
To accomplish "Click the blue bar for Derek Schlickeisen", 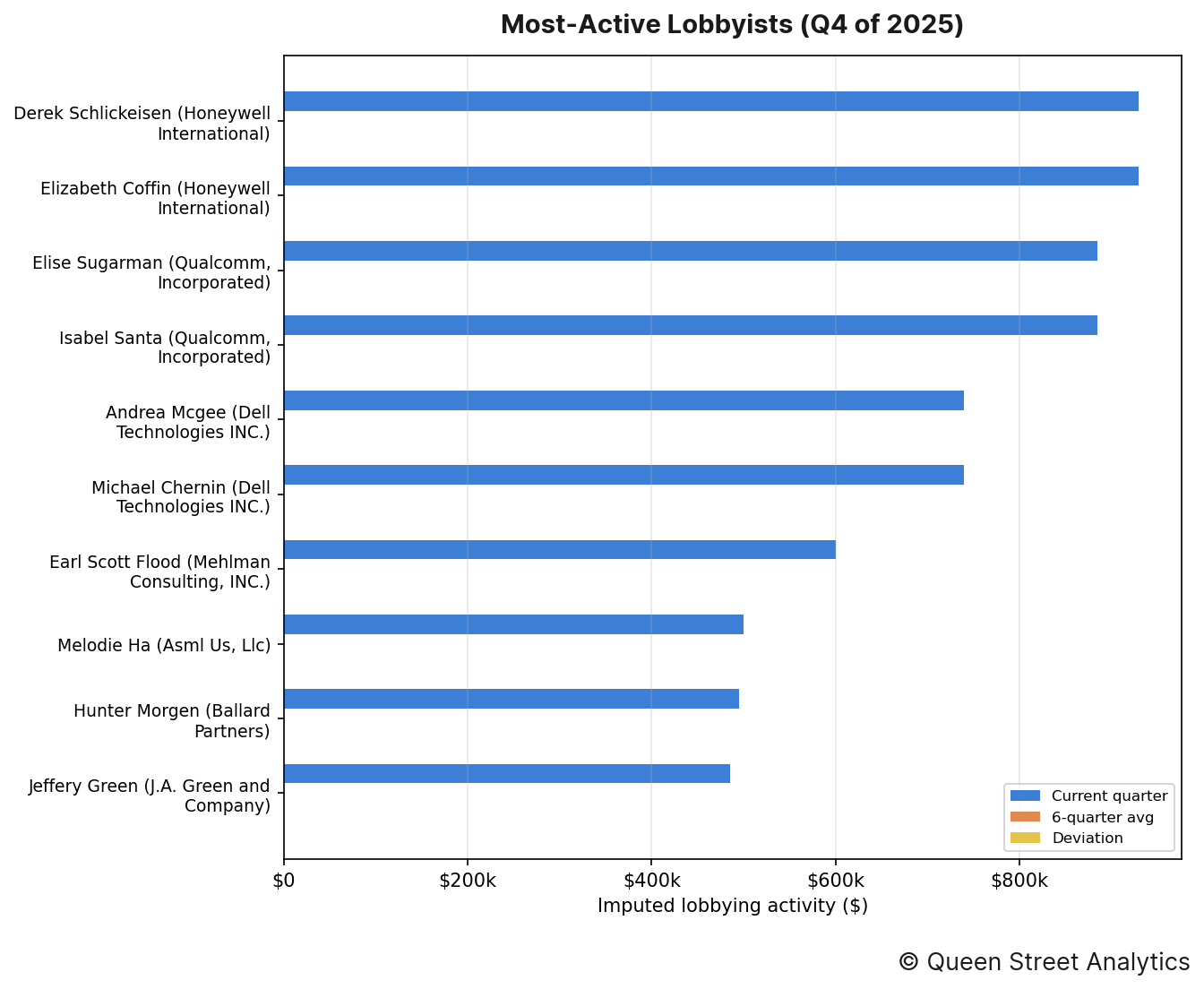I will 711,101.
